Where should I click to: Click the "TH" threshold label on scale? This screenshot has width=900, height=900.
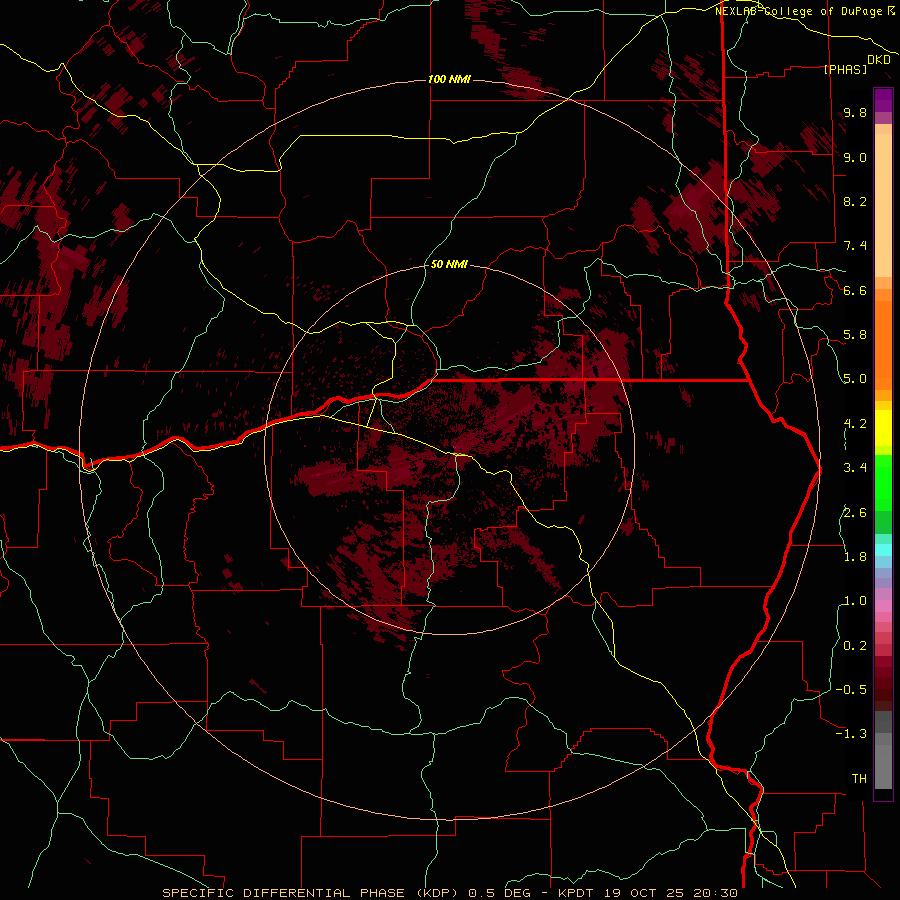(859, 779)
